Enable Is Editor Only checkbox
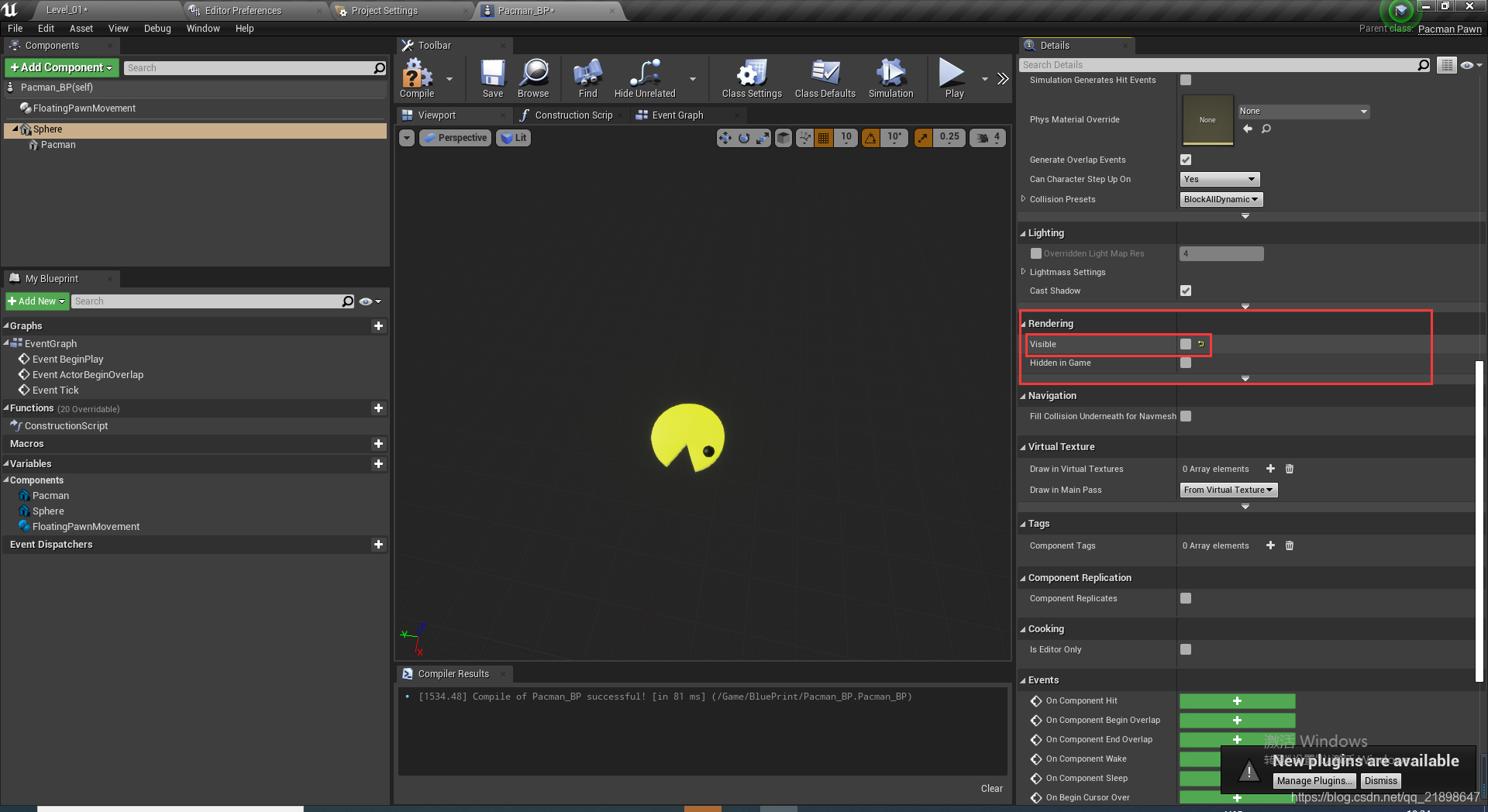The width and height of the screenshot is (1488, 812). coord(1186,649)
